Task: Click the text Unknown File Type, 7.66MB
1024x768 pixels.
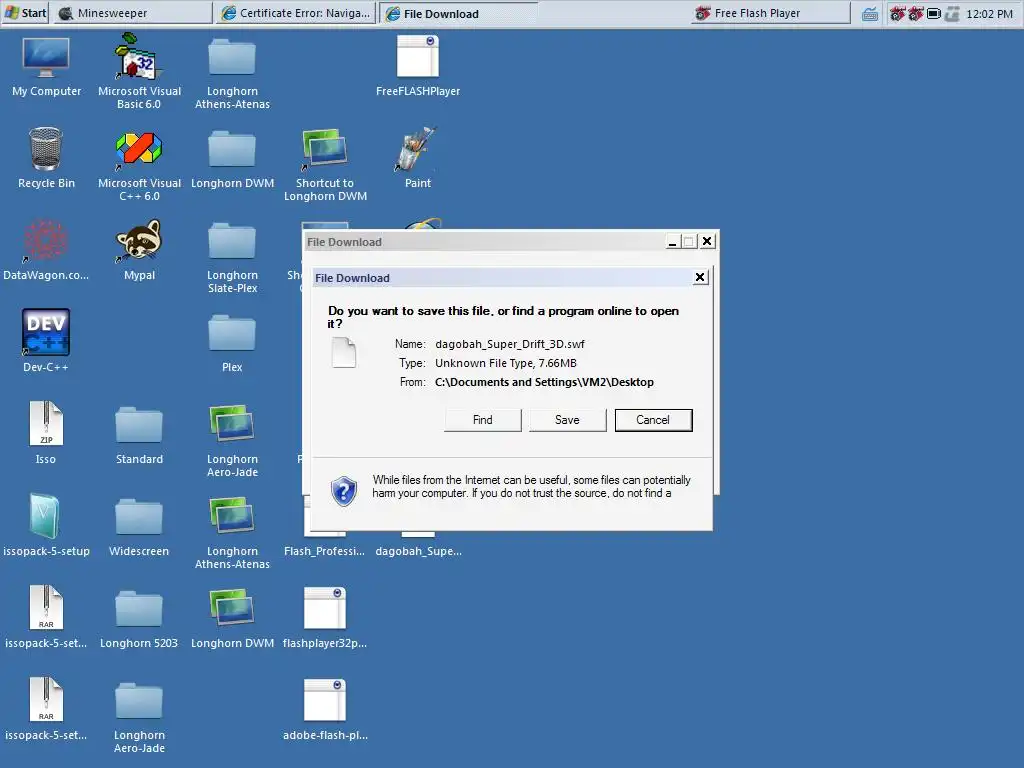Action: (x=506, y=363)
